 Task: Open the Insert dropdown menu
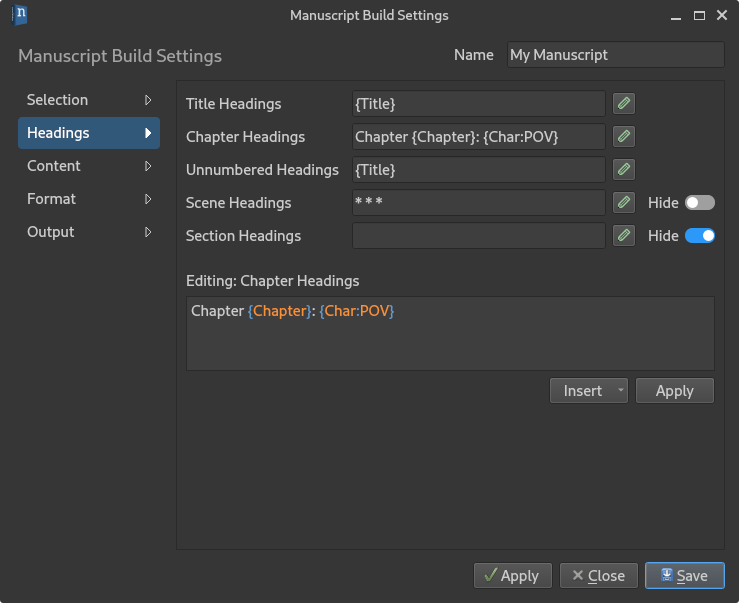(x=589, y=390)
